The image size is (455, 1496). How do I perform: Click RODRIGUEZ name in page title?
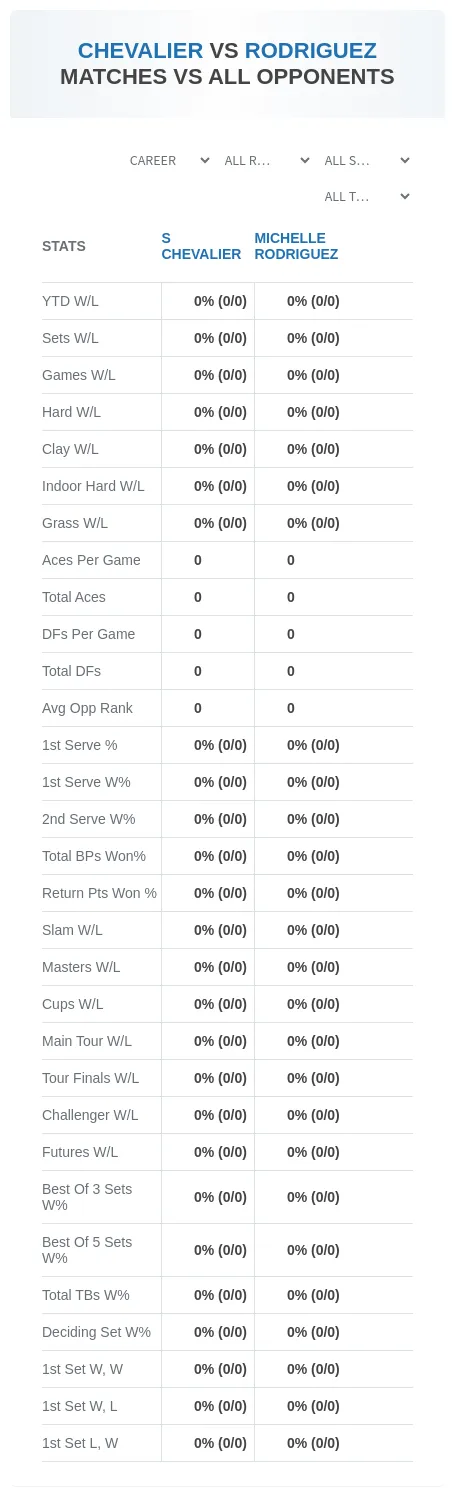pos(311,51)
